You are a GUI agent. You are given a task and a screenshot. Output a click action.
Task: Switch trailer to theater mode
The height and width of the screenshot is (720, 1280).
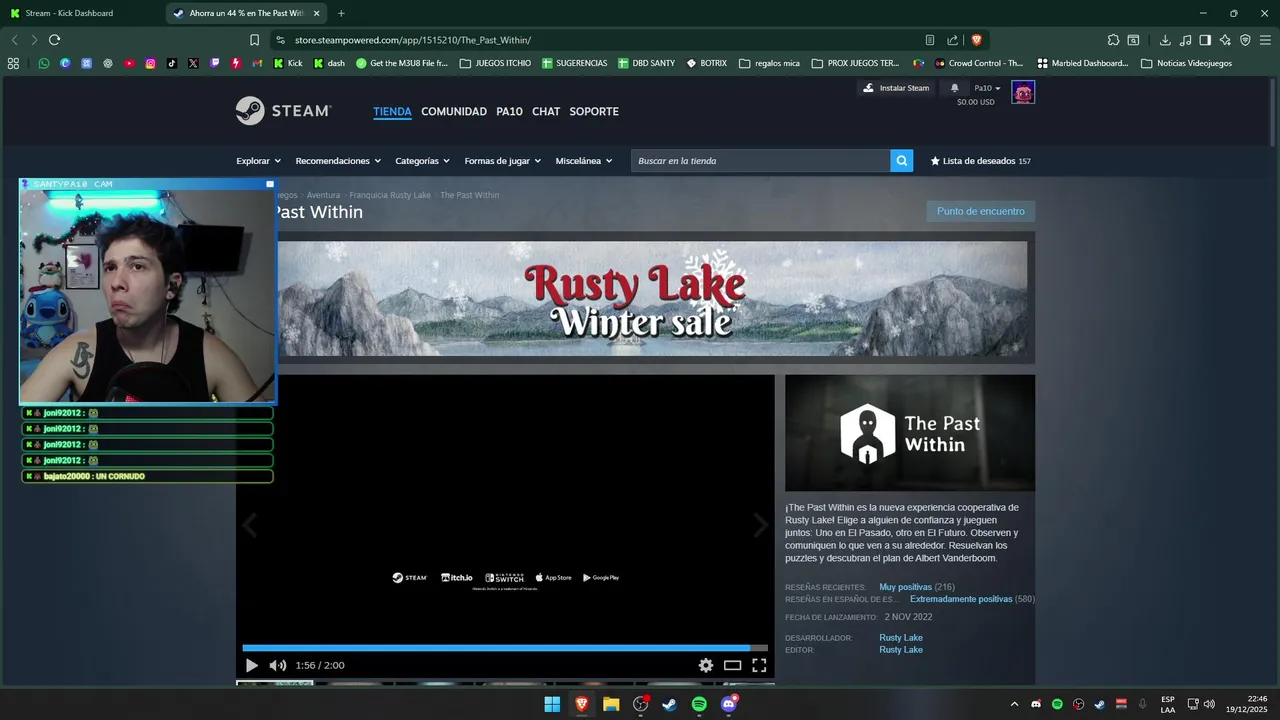[733, 665]
